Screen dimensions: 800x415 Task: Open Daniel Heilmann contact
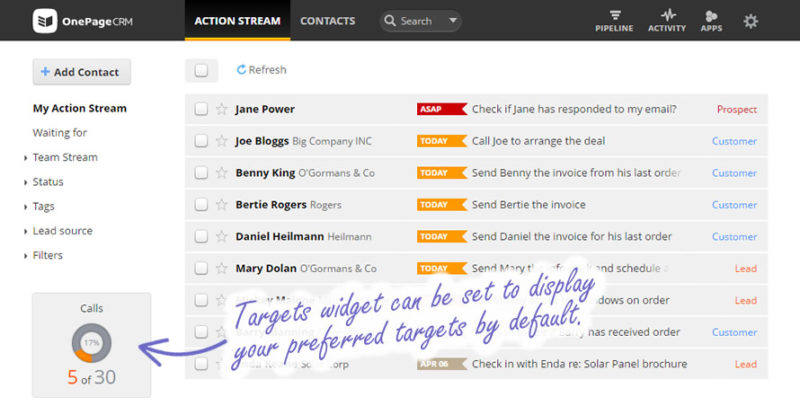[x=280, y=236]
